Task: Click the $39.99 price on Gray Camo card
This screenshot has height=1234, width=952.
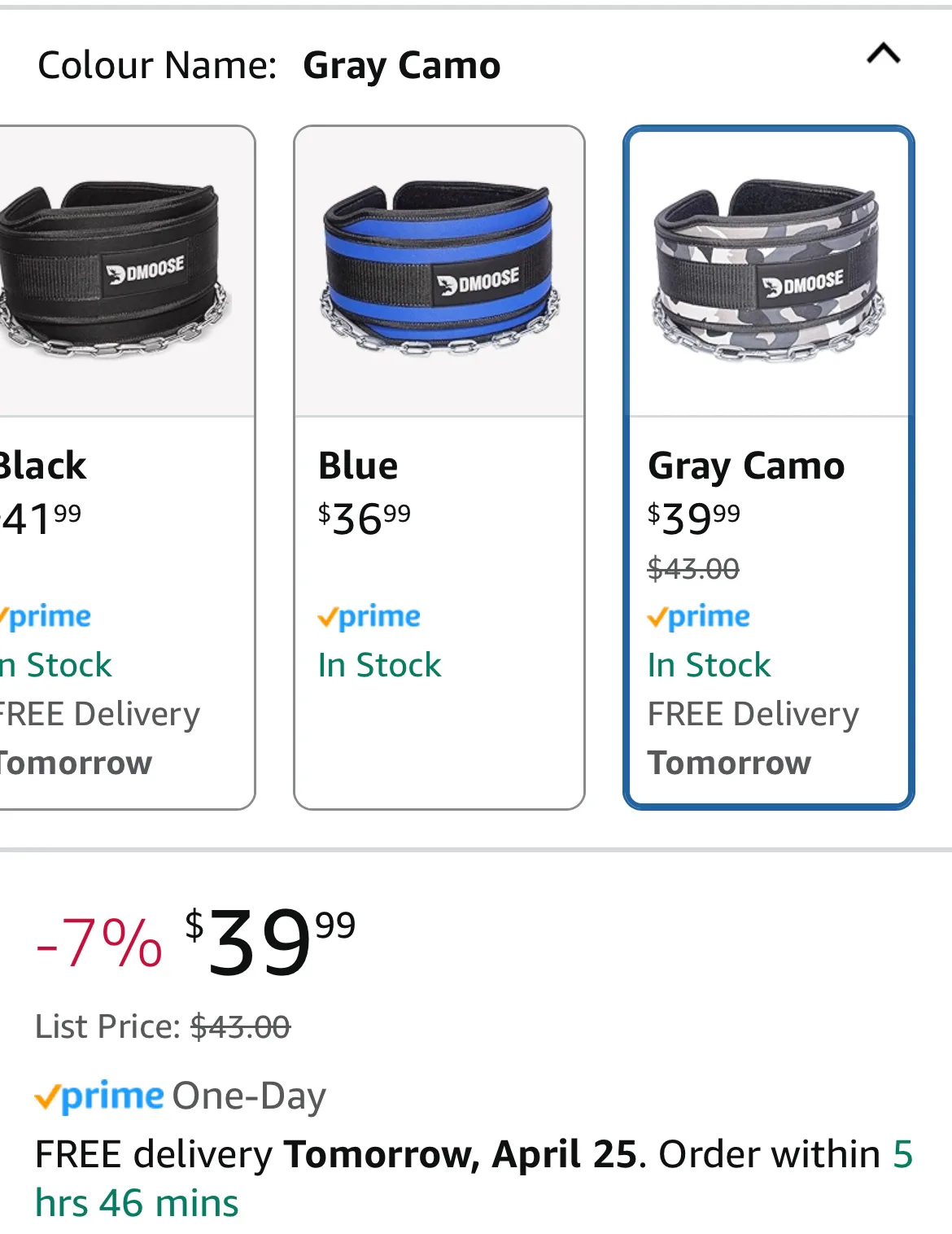Action: pos(694,519)
